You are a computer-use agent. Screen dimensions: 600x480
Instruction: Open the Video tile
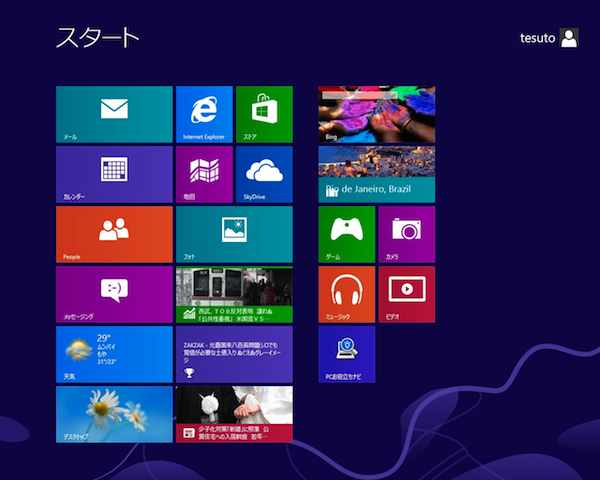tap(406, 294)
